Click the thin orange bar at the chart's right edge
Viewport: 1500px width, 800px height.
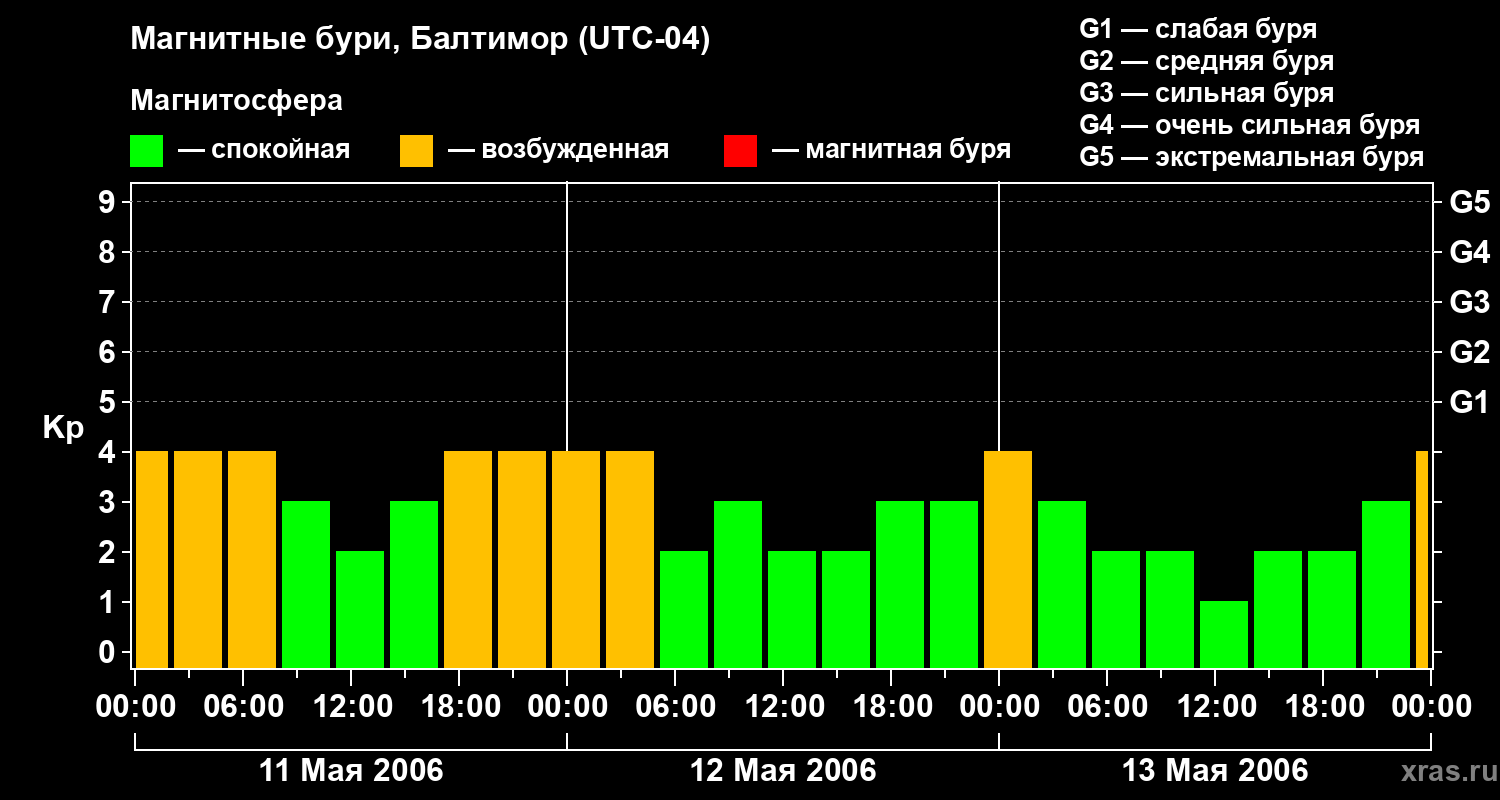click(1422, 560)
